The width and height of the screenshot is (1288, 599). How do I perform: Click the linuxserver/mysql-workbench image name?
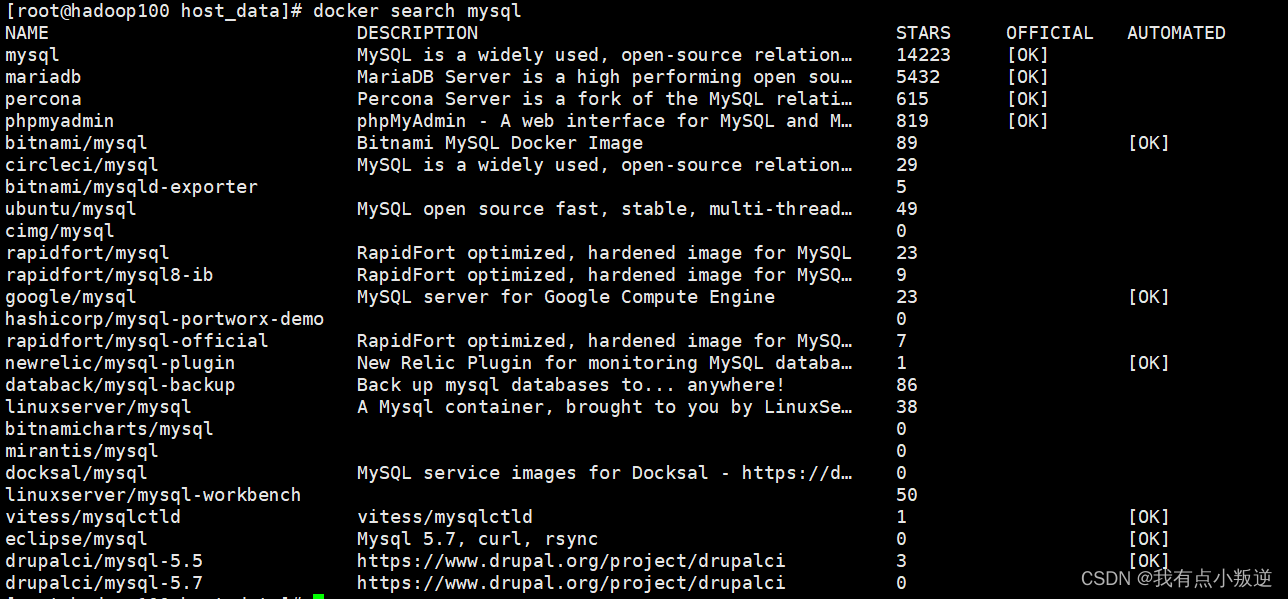point(153,495)
